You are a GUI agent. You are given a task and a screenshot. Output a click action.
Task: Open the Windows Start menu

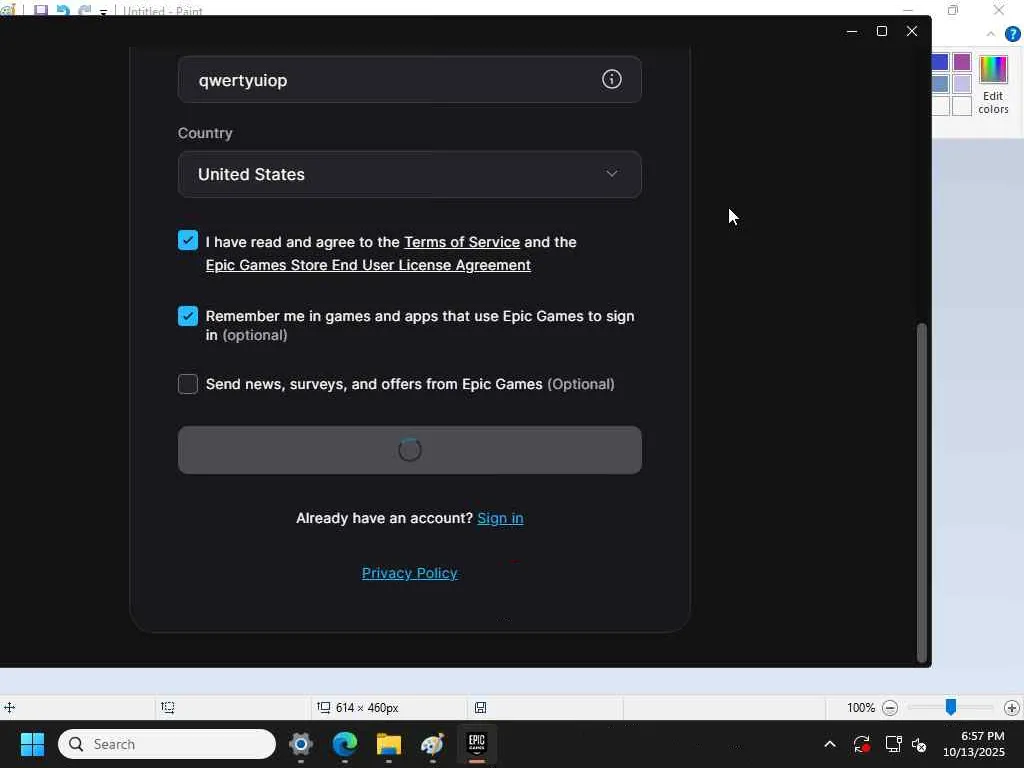pos(32,744)
